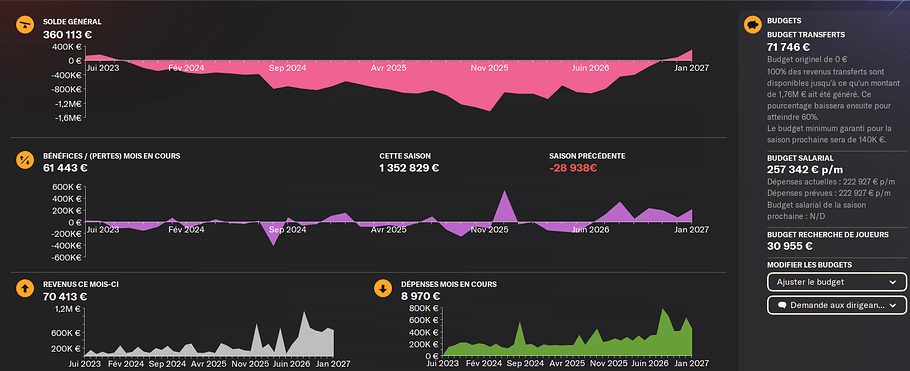Click the chevron arrow of Ajuster le budget
910x371 pixels.
893,282
